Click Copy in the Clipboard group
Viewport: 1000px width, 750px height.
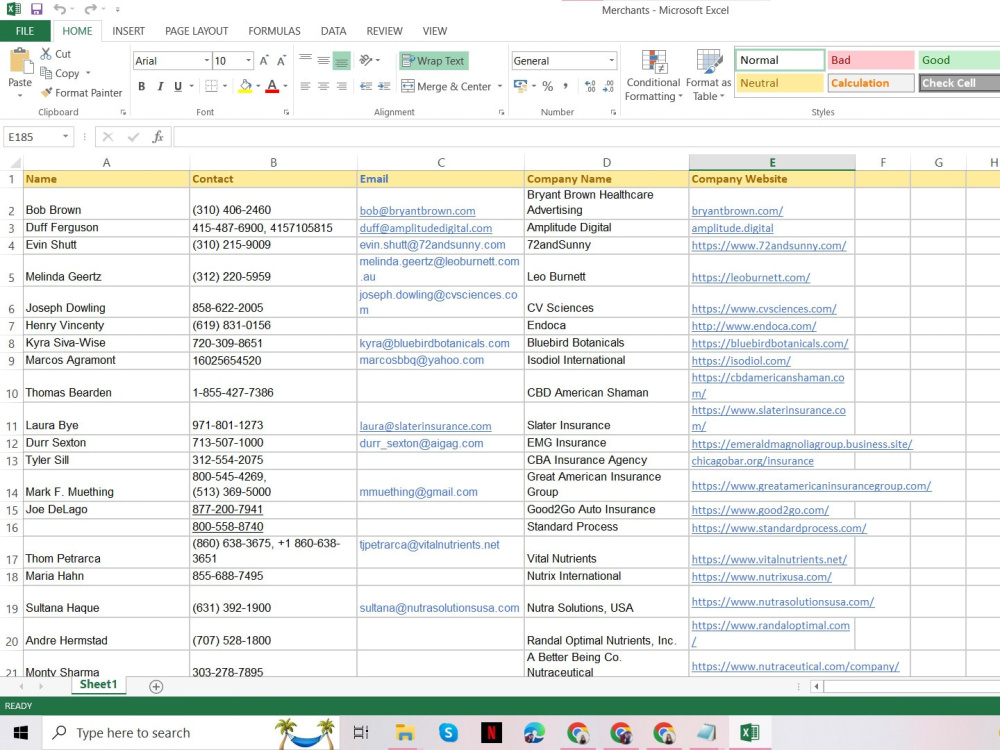(61, 73)
